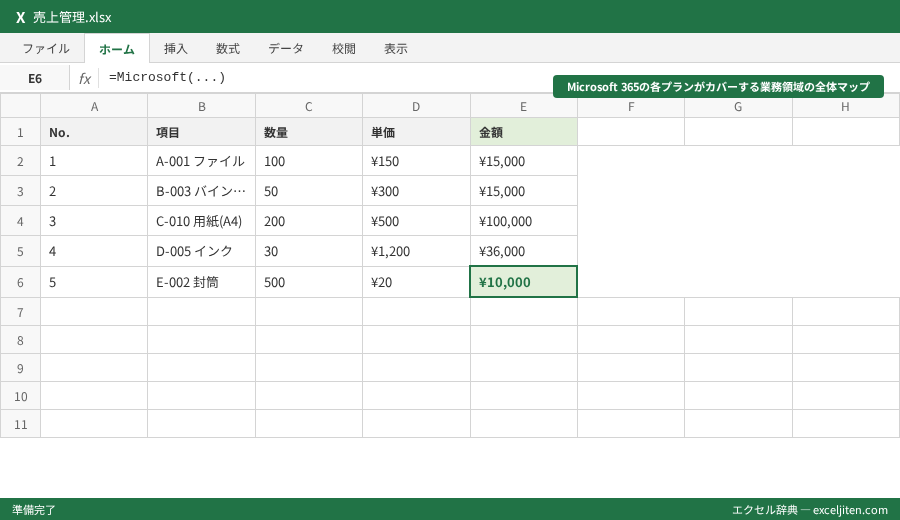
Task: Select cell A-001 ファイル
Action: [x=201, y=161]
